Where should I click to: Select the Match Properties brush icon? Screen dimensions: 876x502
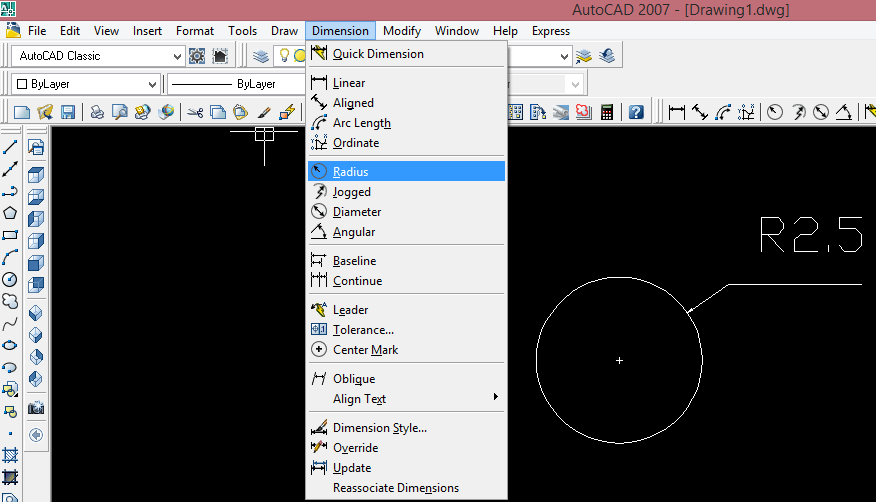[264, 112]
